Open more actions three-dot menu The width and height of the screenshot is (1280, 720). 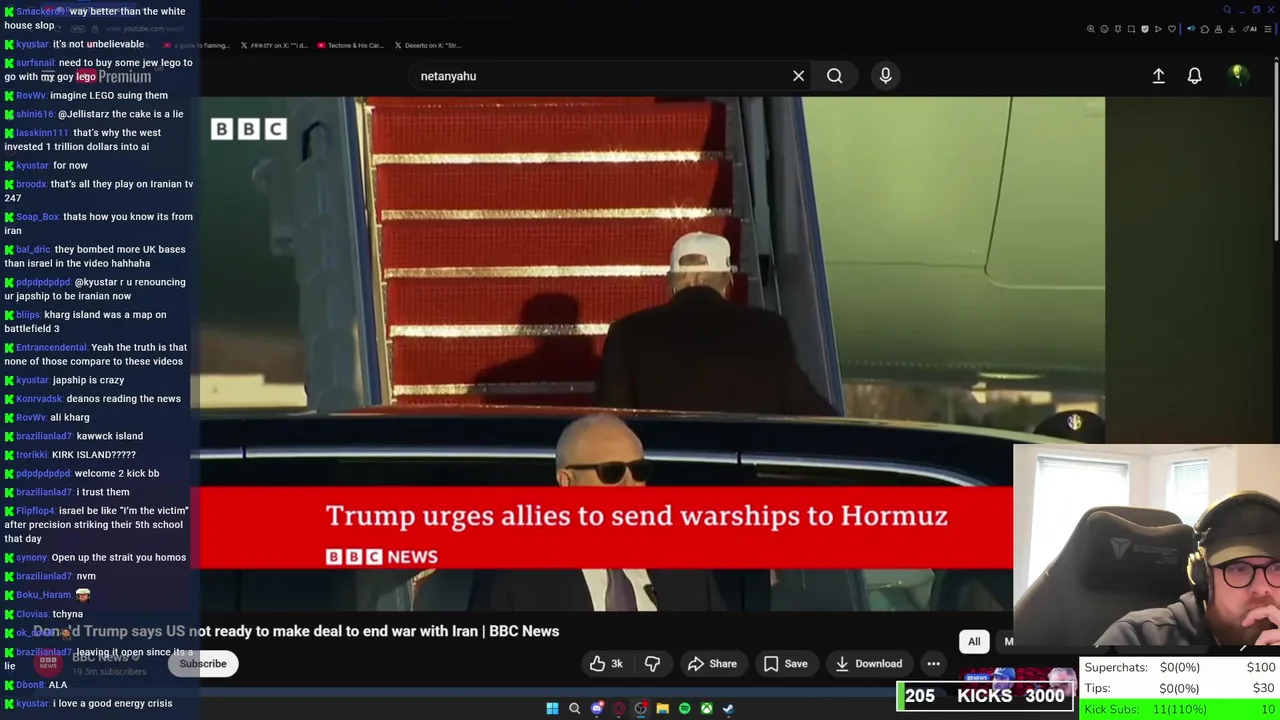pos(933,664)
